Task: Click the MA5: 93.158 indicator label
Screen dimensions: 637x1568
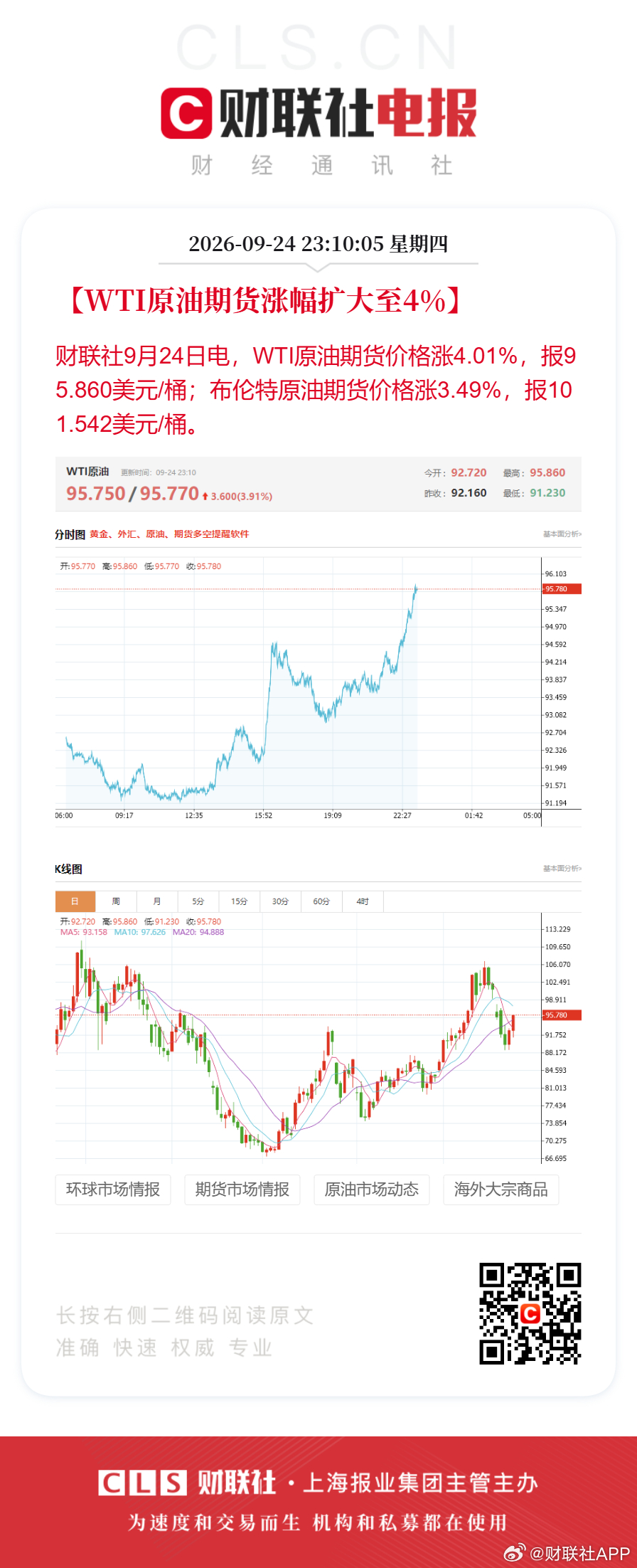Action: coord(84,932)
